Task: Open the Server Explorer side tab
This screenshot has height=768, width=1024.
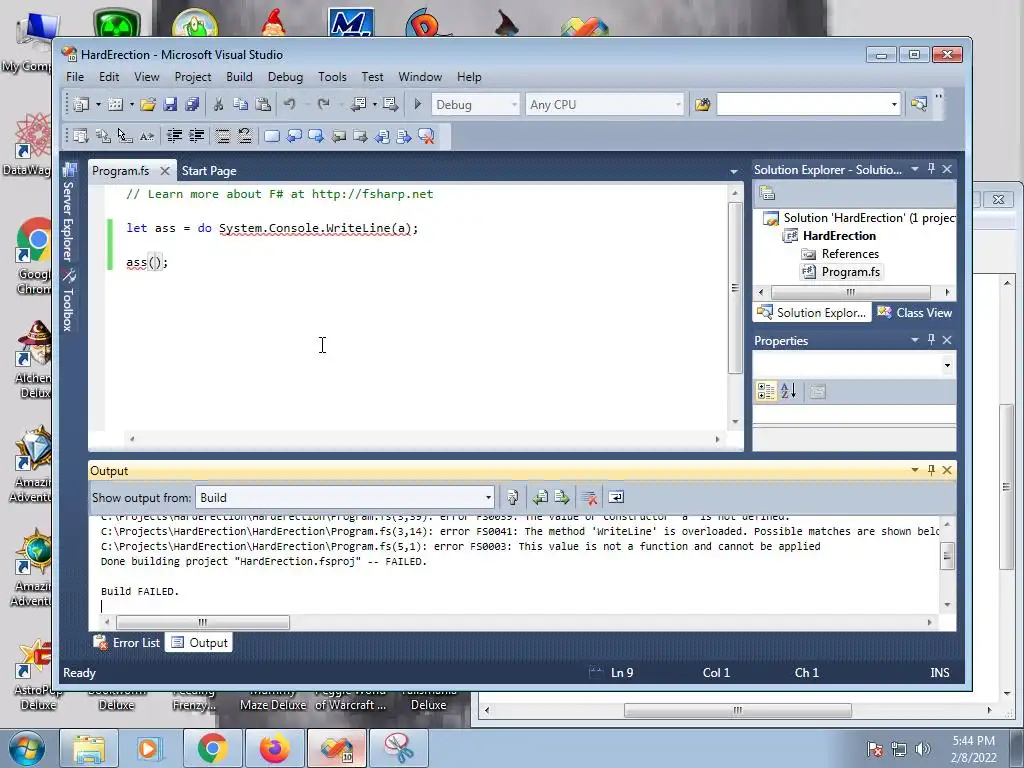Action: [69, 213]
